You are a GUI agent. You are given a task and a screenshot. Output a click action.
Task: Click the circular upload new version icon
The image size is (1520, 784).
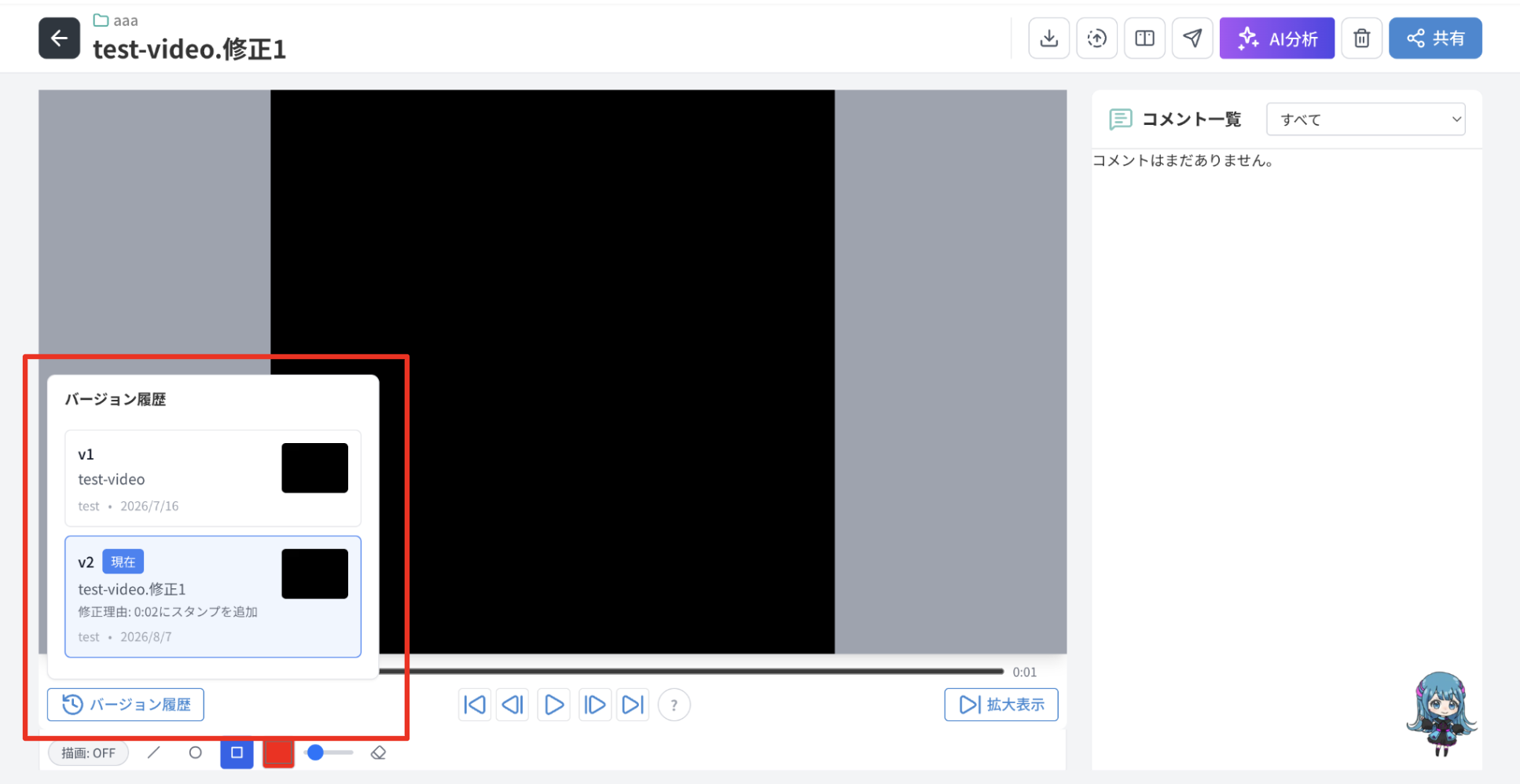click(1096, 38)
